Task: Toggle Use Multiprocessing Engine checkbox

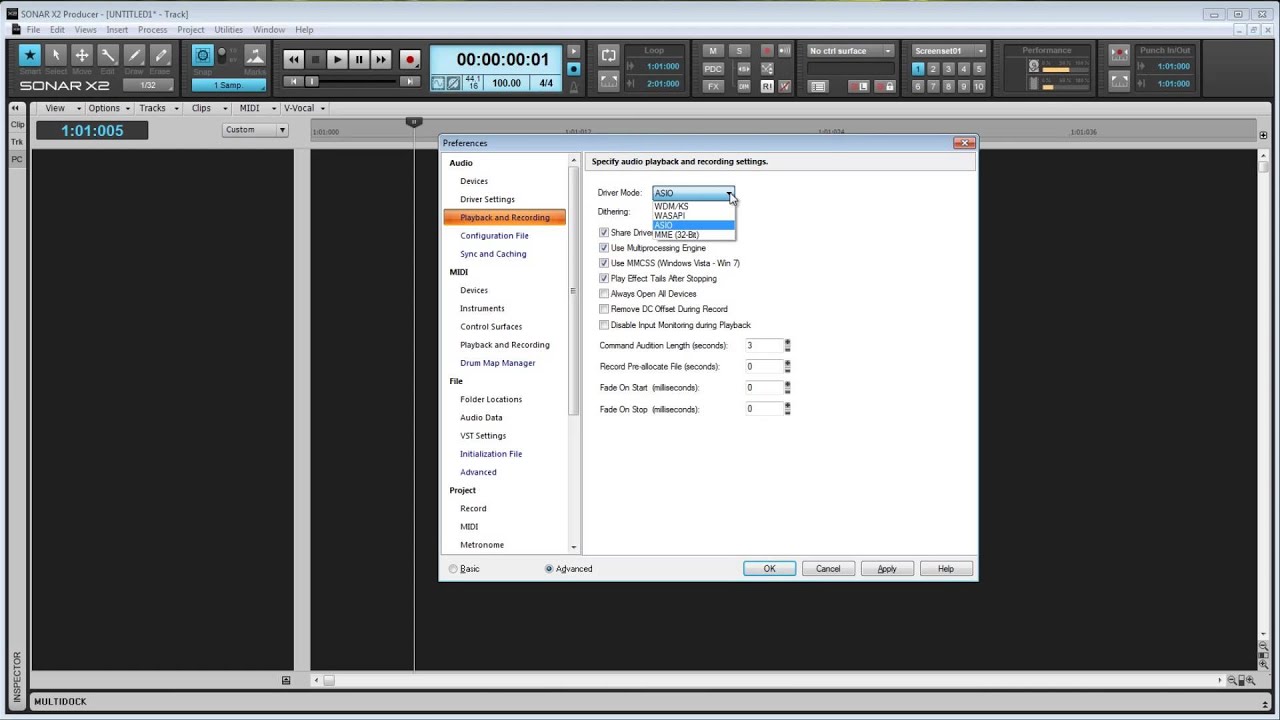Action: point(604,248)
